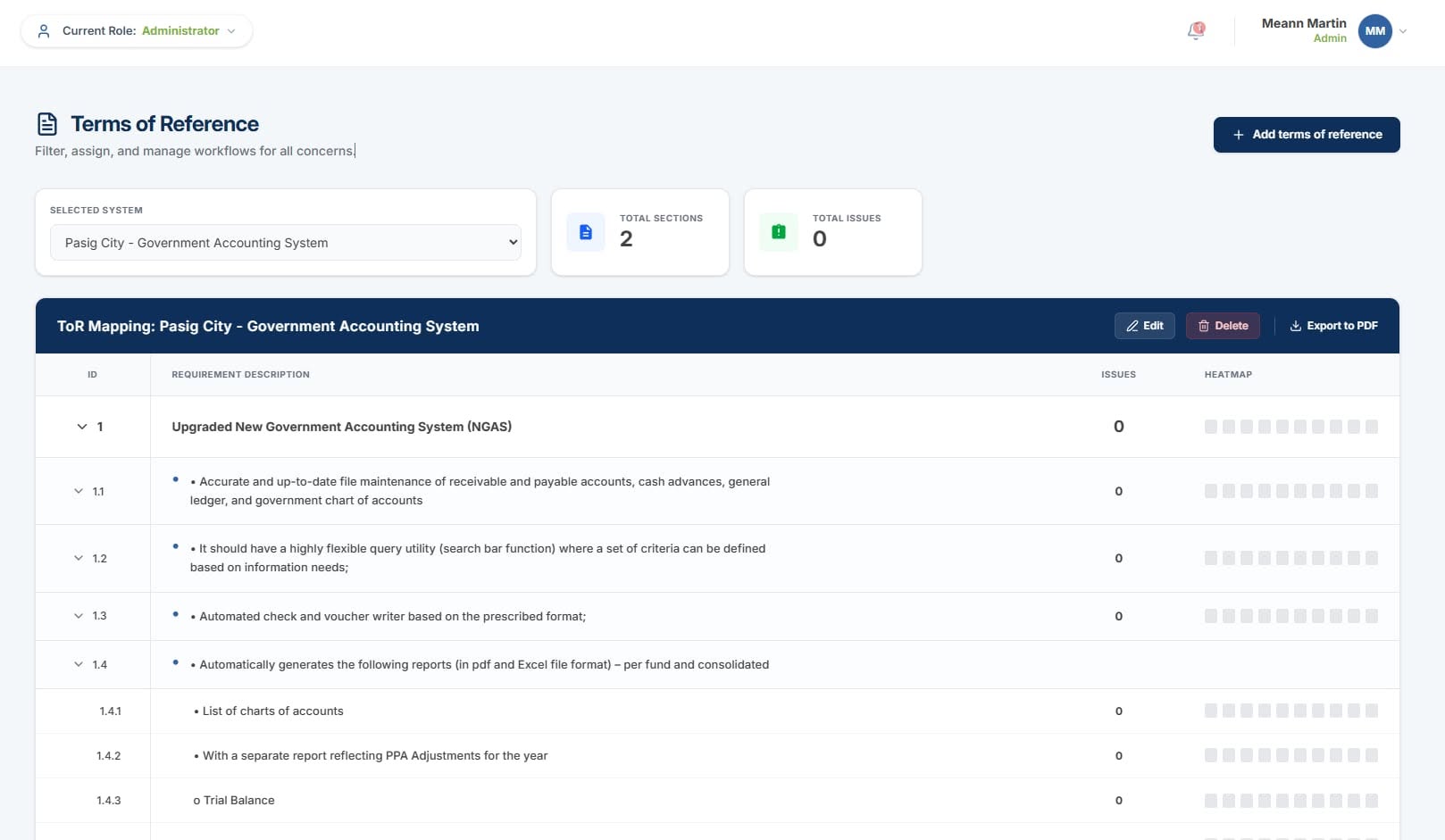Open the Current Role Administrator dropdown

pyautogui.click(x=137, y=31)
